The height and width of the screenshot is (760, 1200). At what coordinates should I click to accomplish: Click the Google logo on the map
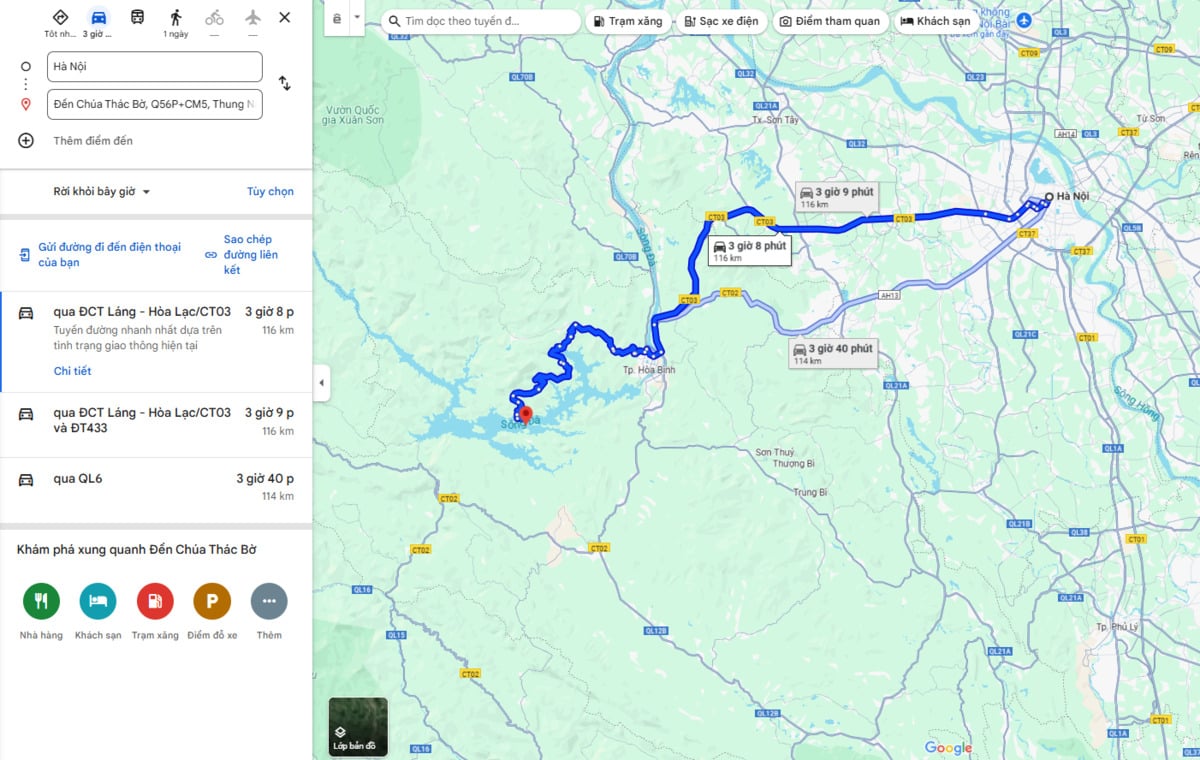tap(948, 748)
